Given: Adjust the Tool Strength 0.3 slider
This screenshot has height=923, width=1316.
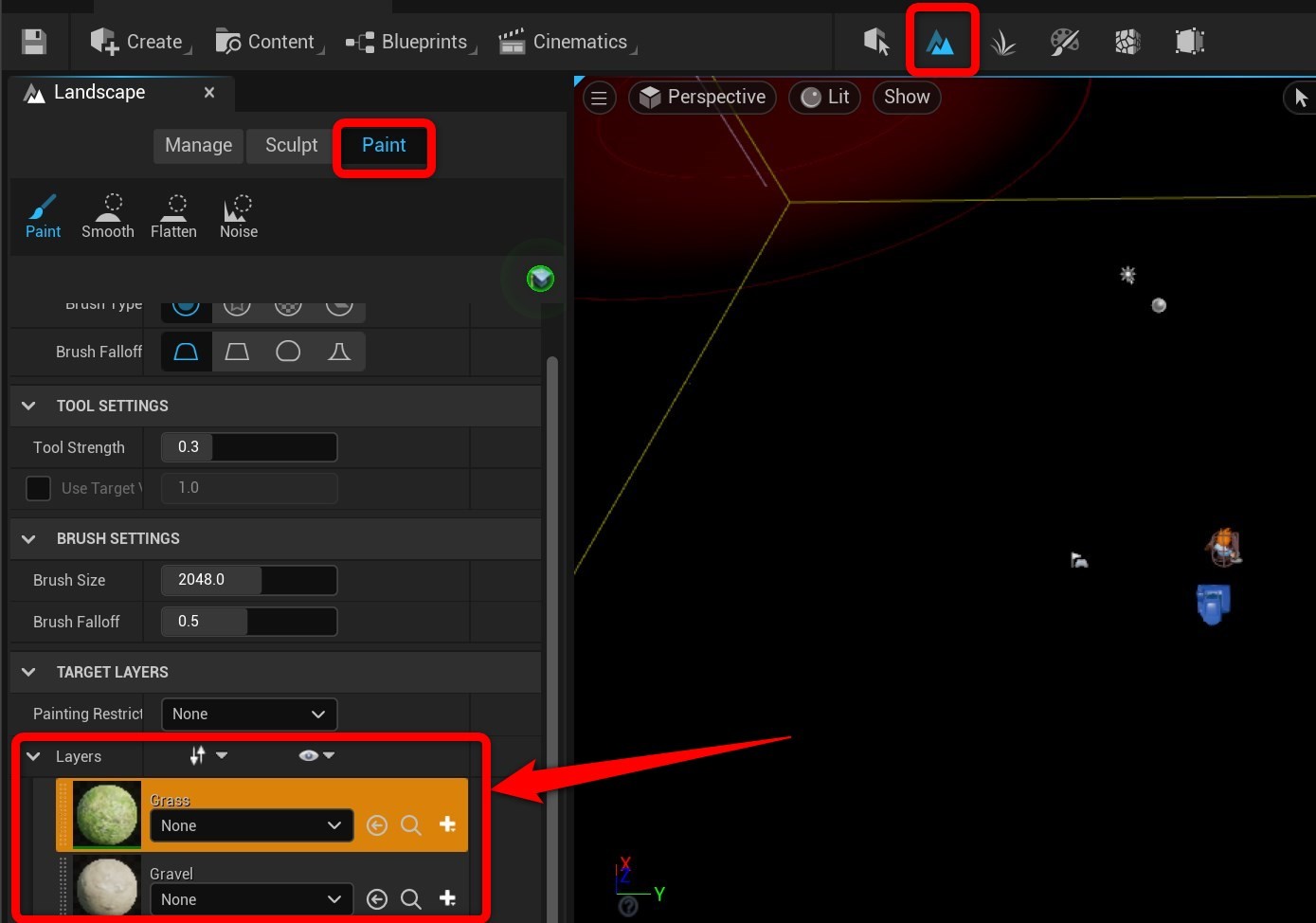Looking at the screenshot, I should (249, 447).
